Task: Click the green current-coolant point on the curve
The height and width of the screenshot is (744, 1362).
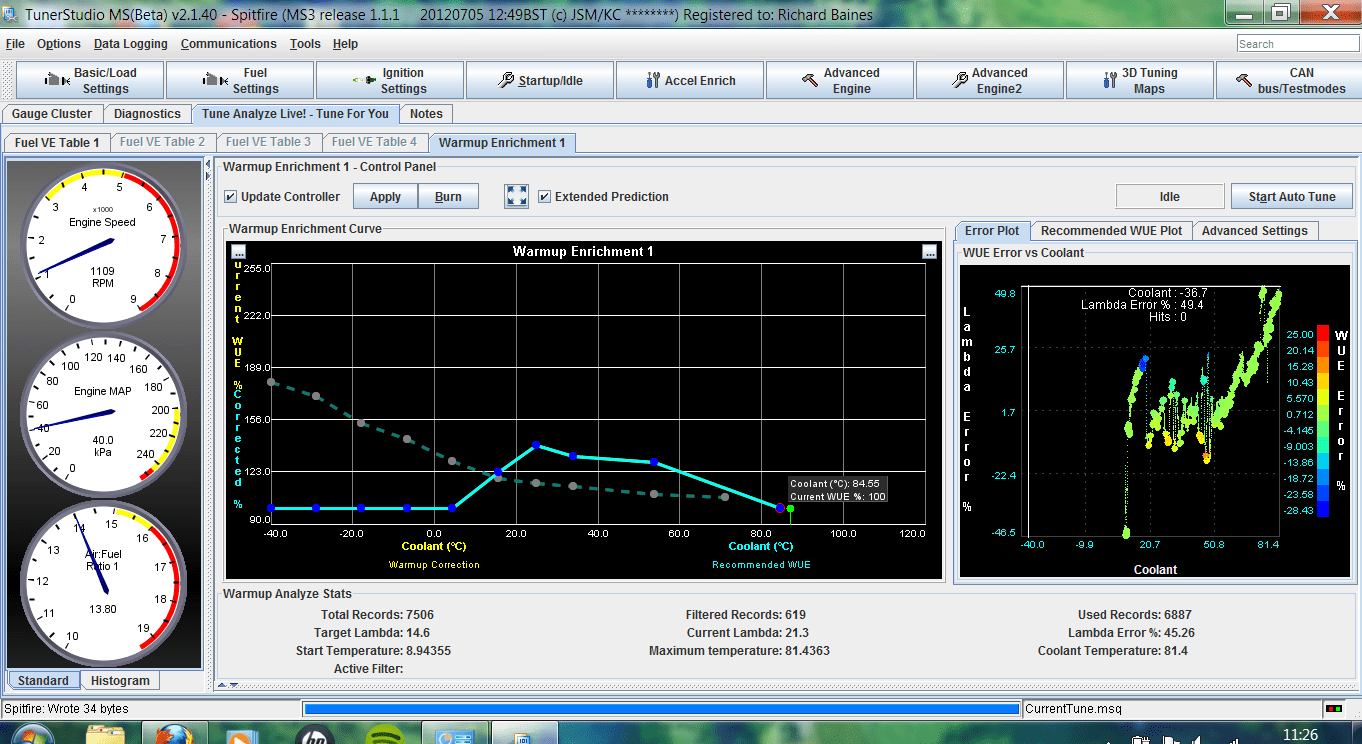Action: 790,508
